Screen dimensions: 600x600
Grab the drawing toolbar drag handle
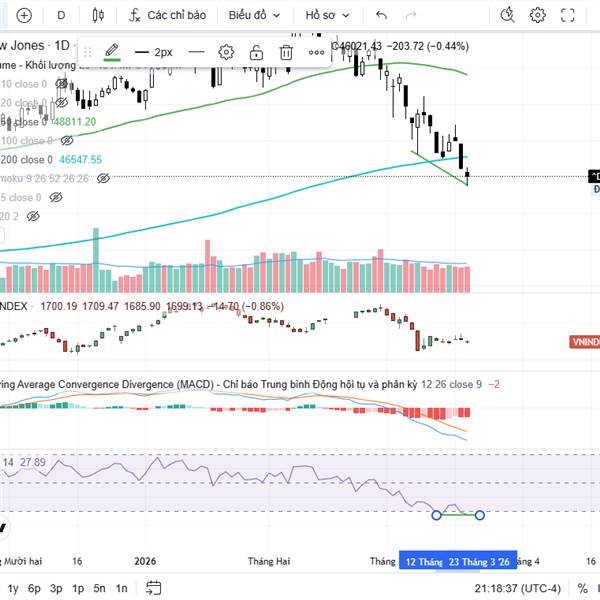88,52
